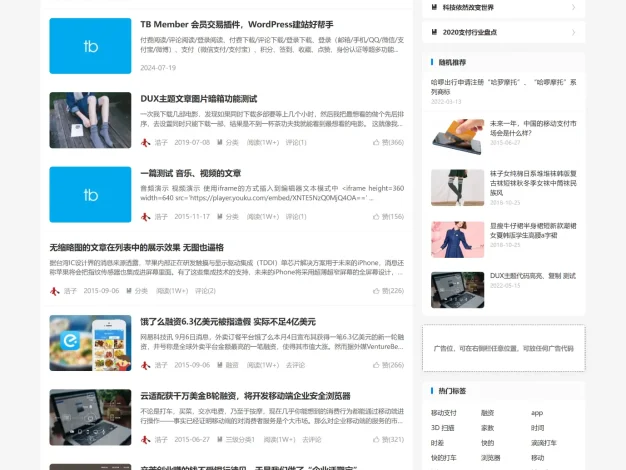
Task: Click thumbs-up icon on DUX主题文章图片暗箱 post
Action: 376,142
